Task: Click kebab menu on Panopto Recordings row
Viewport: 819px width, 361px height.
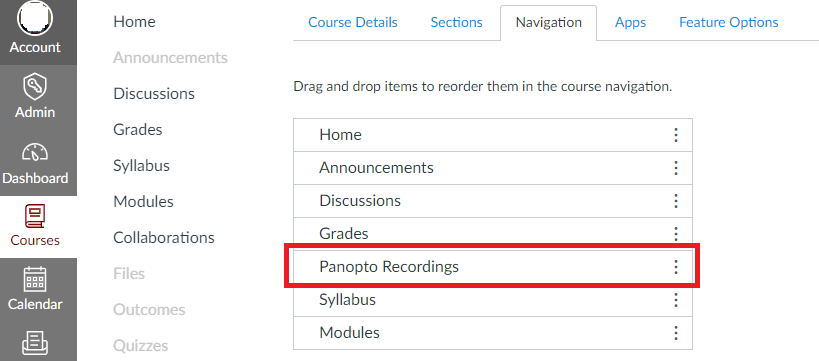Action: [675, 266]
